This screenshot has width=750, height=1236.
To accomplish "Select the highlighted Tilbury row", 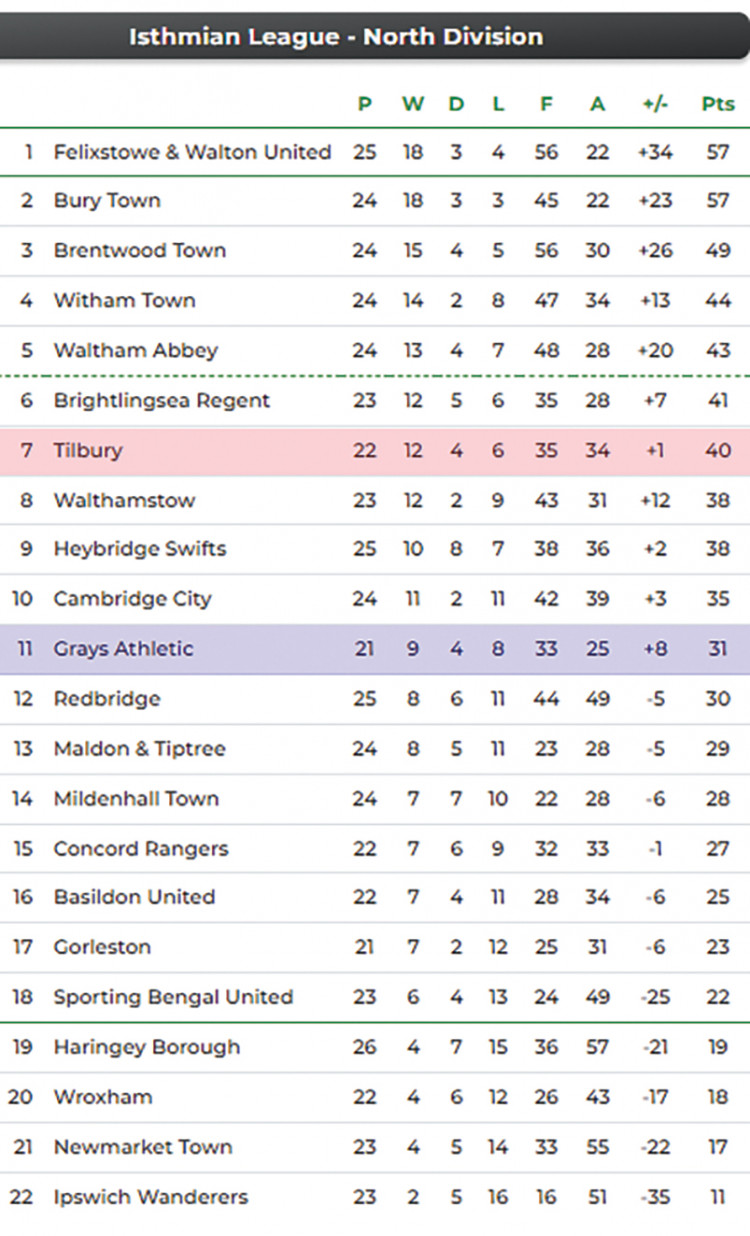I will pos(375,451).
